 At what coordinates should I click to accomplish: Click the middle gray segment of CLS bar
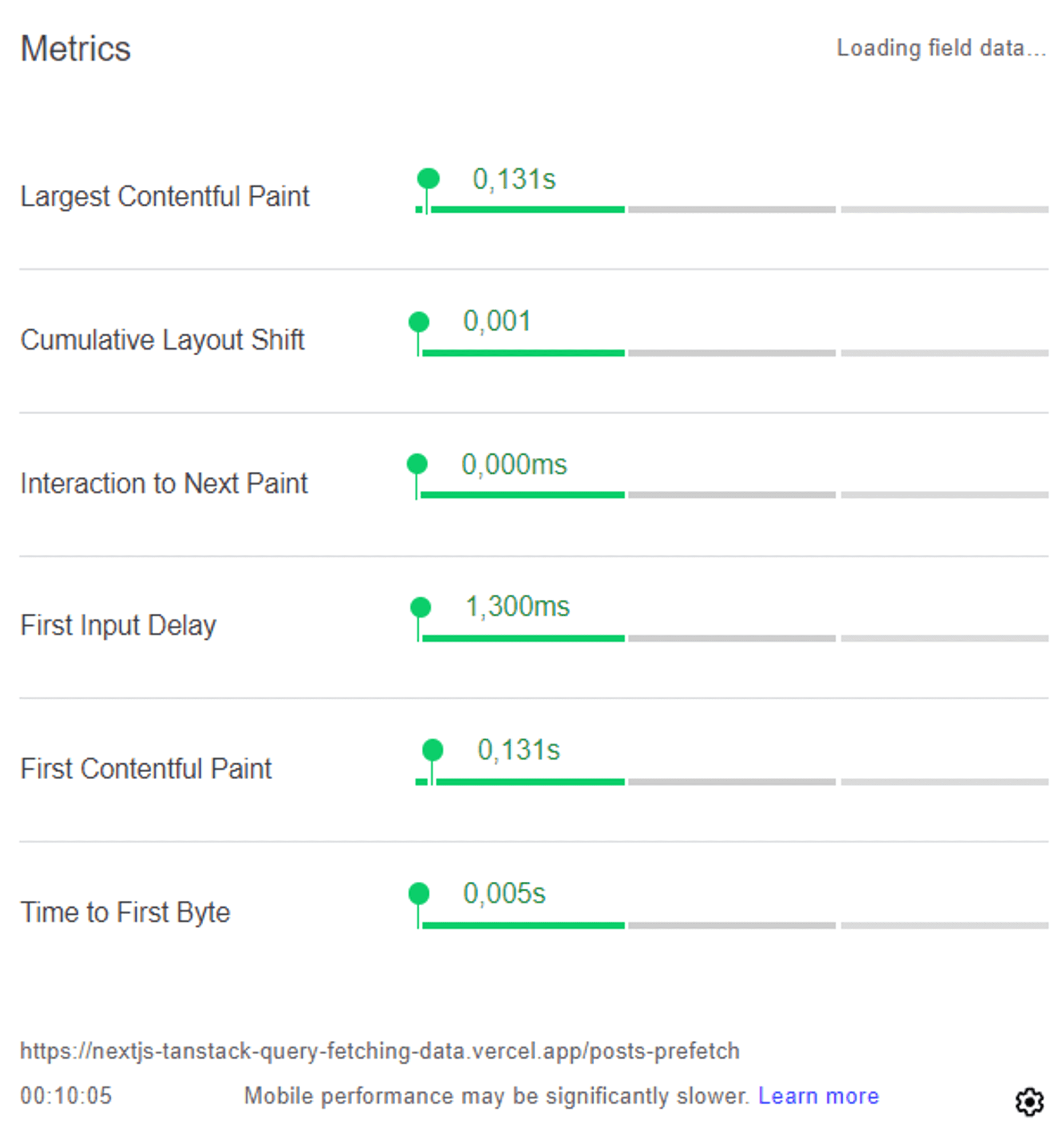pos(732,353)
